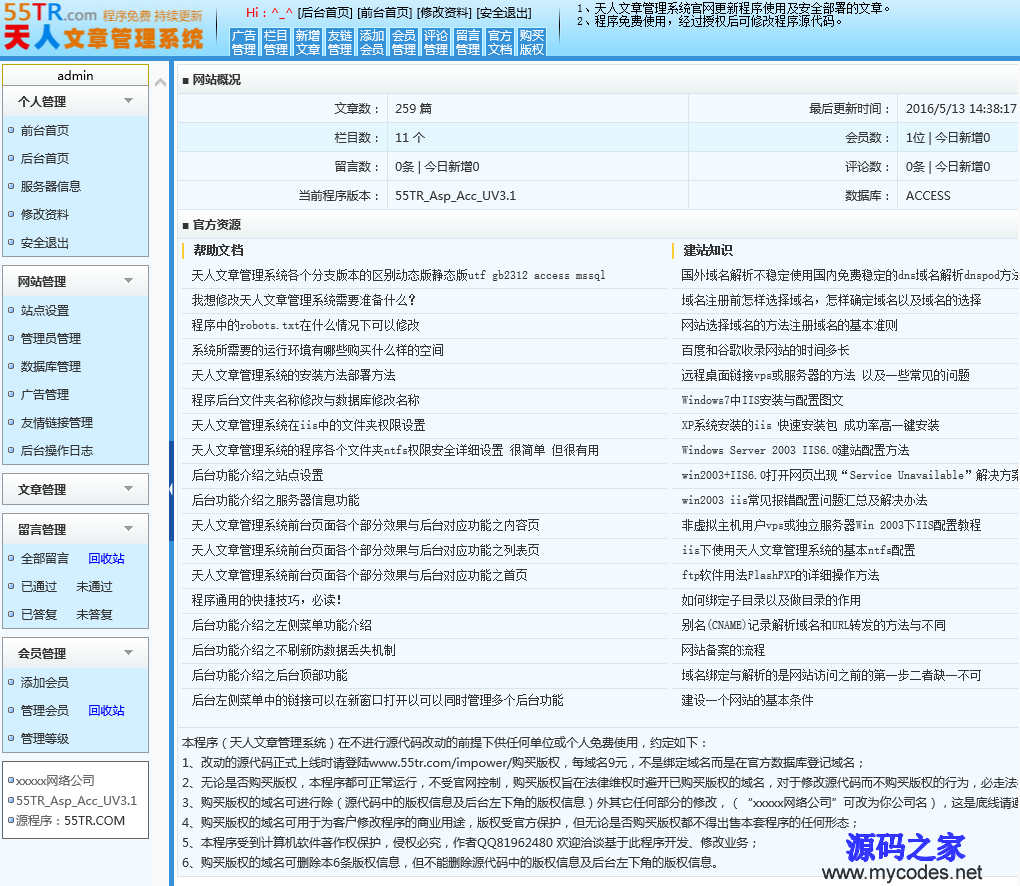Open 全部留言 in the sidebar
This screenshot has width=1020, height=886.
tap(44, 558)
